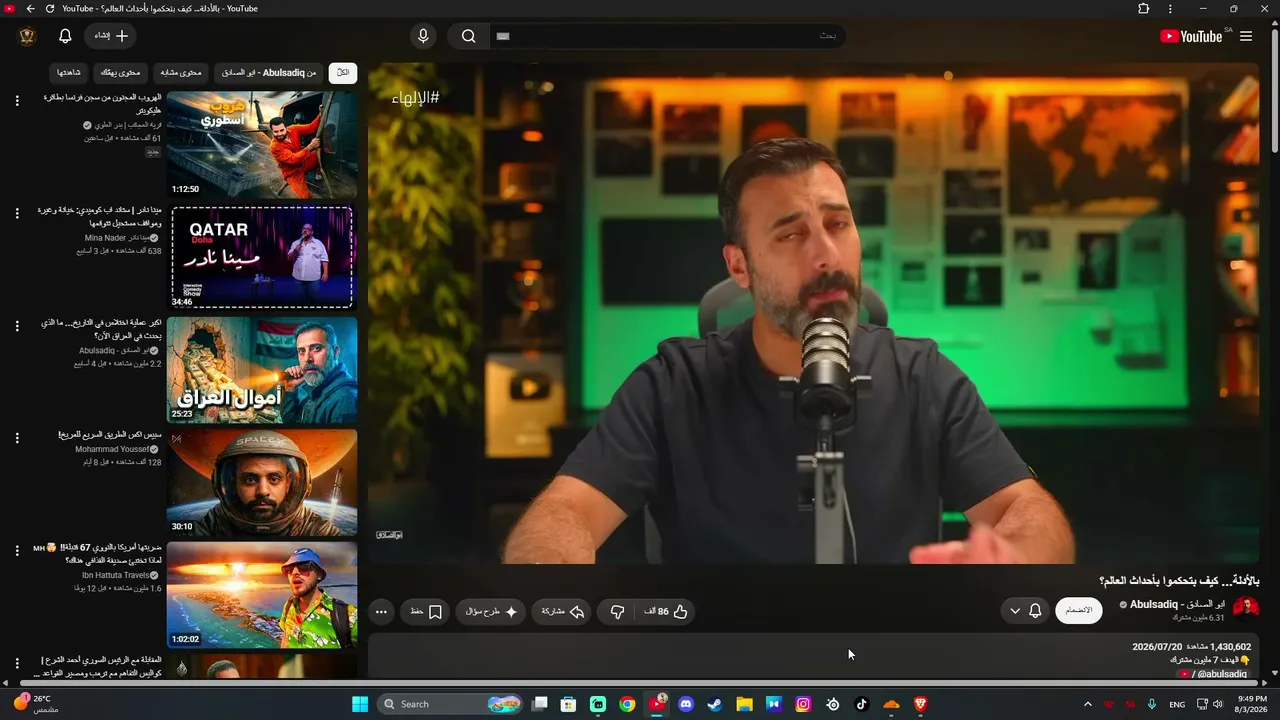Open File Explorer from the taskbar
Screen dimensions: 1280x720
[744, 704]
